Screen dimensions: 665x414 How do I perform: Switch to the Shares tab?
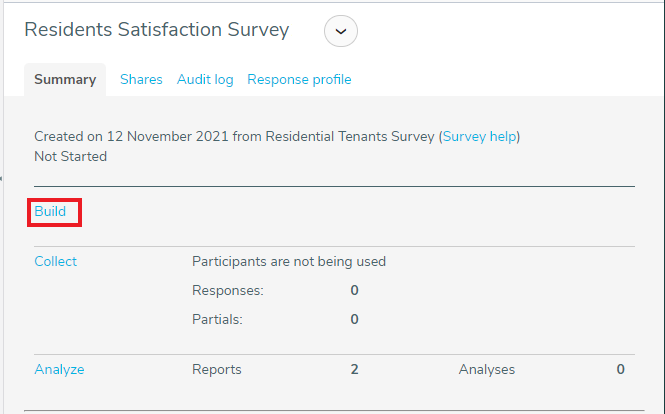[x=141, y=79]
